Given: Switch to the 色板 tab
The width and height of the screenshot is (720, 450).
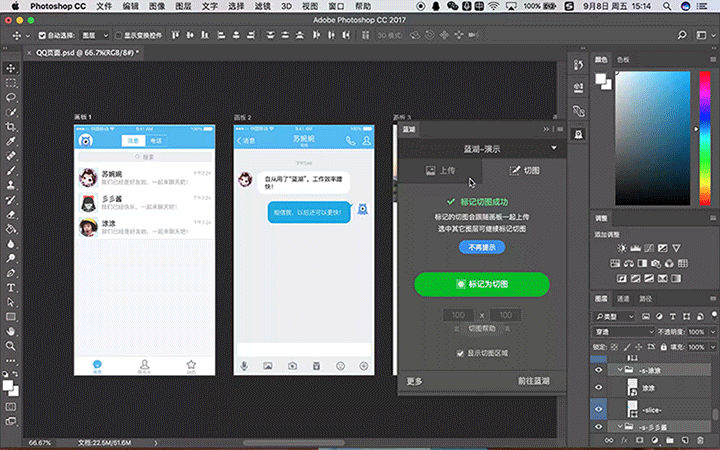Looking at the screenshot, I should (x=623, y=60).
